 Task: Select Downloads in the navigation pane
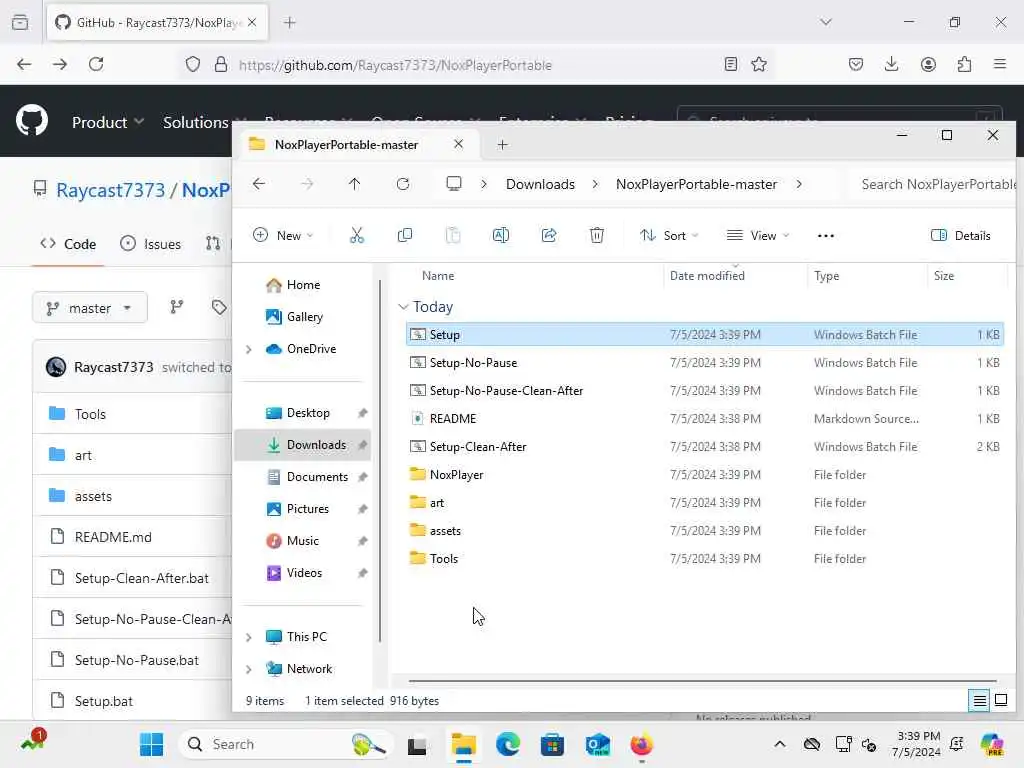pos(303,445)
